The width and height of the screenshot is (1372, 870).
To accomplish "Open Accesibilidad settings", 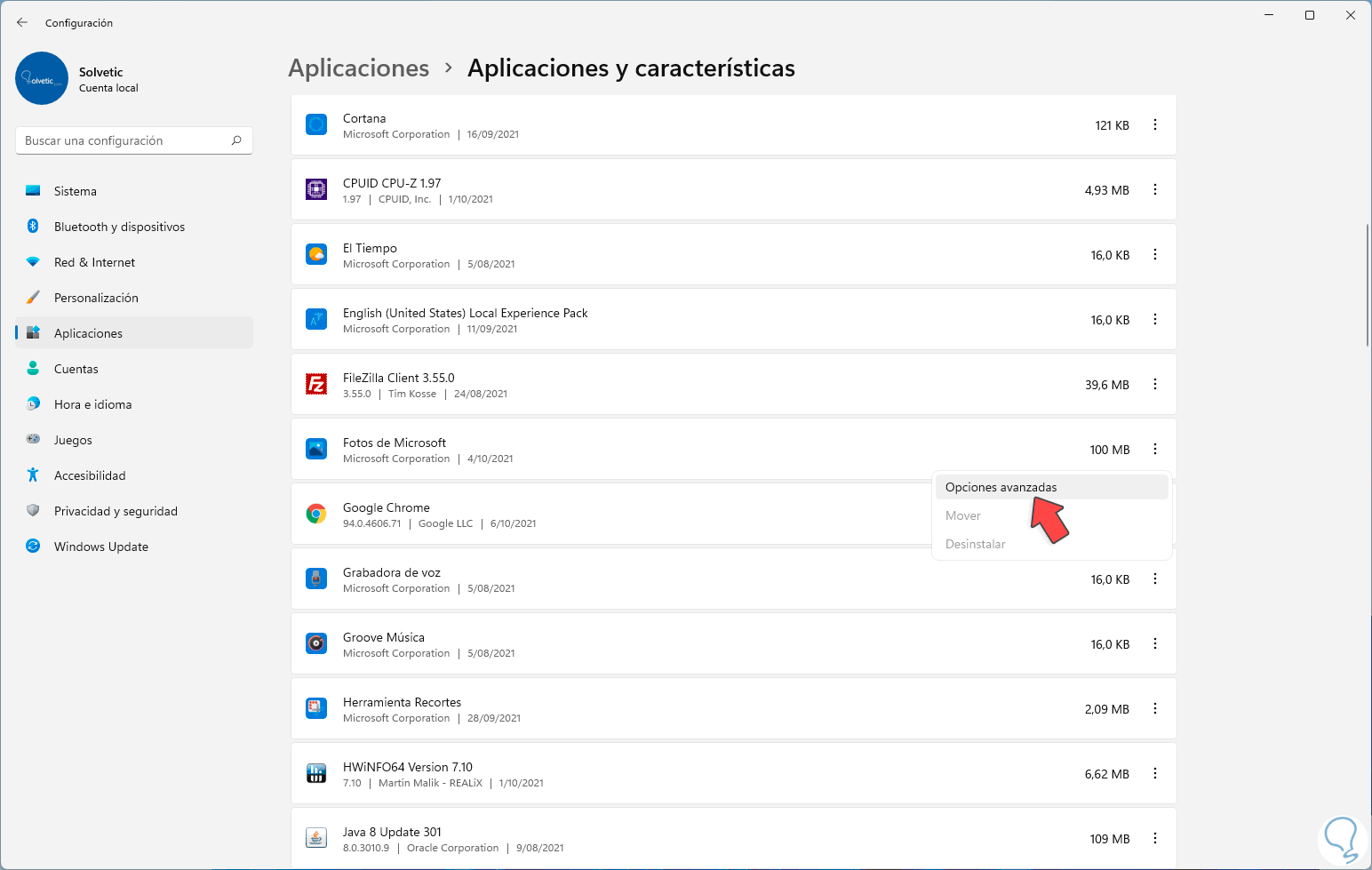I will (x=134, y=475).
